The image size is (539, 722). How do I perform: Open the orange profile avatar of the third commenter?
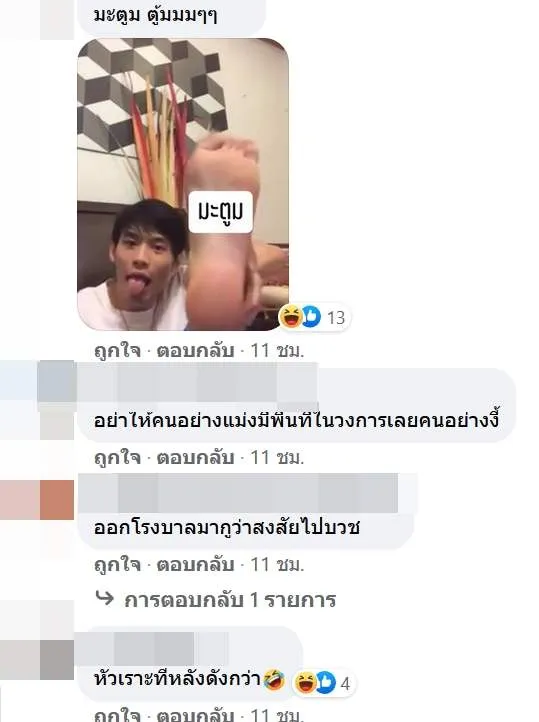(56, 500)
